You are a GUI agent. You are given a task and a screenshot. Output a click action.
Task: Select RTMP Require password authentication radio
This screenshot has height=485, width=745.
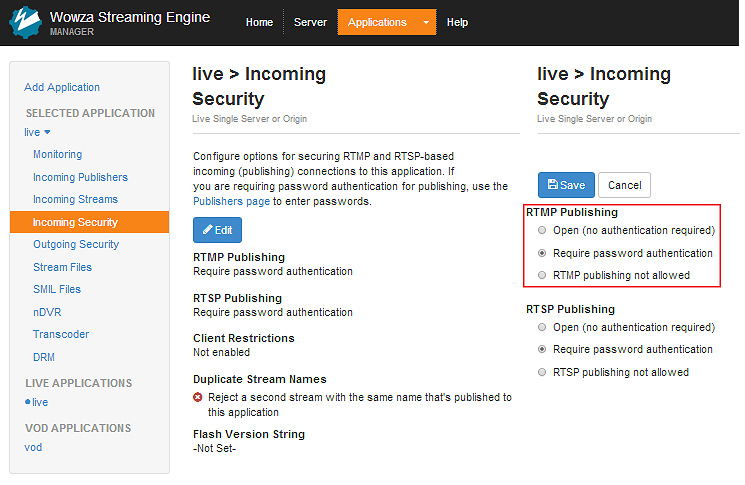(x=542, y=253)
